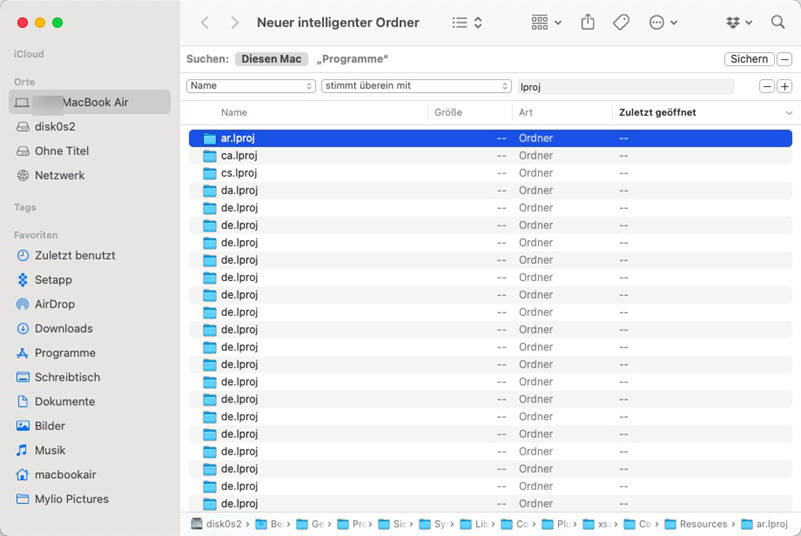Click Resources in the path bar

click(696, 524)
